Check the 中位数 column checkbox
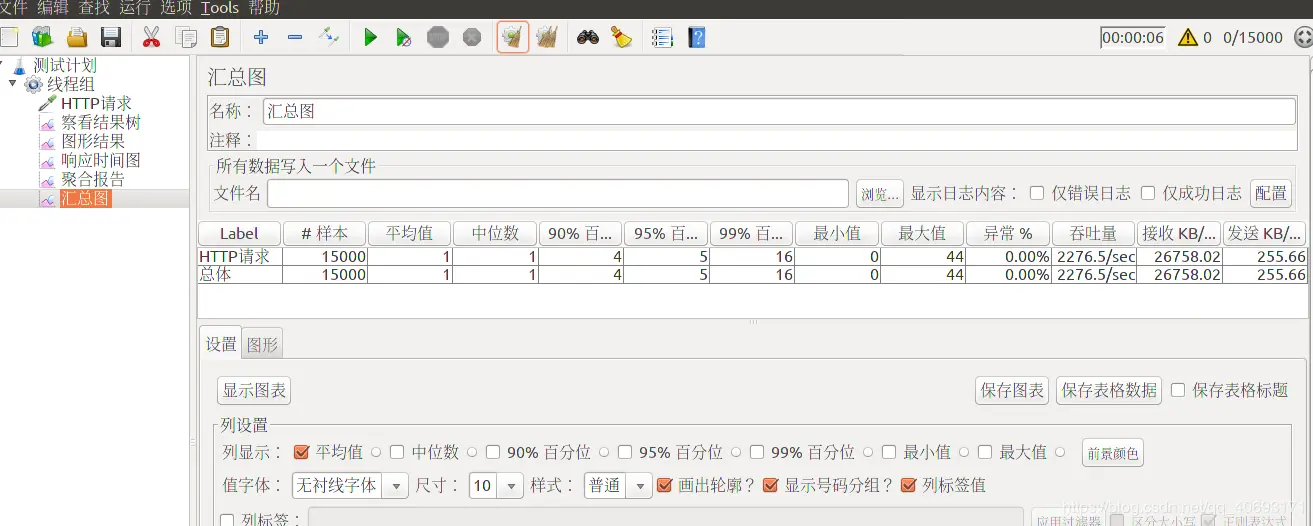 pyautogui.click(x=397, y=452)
